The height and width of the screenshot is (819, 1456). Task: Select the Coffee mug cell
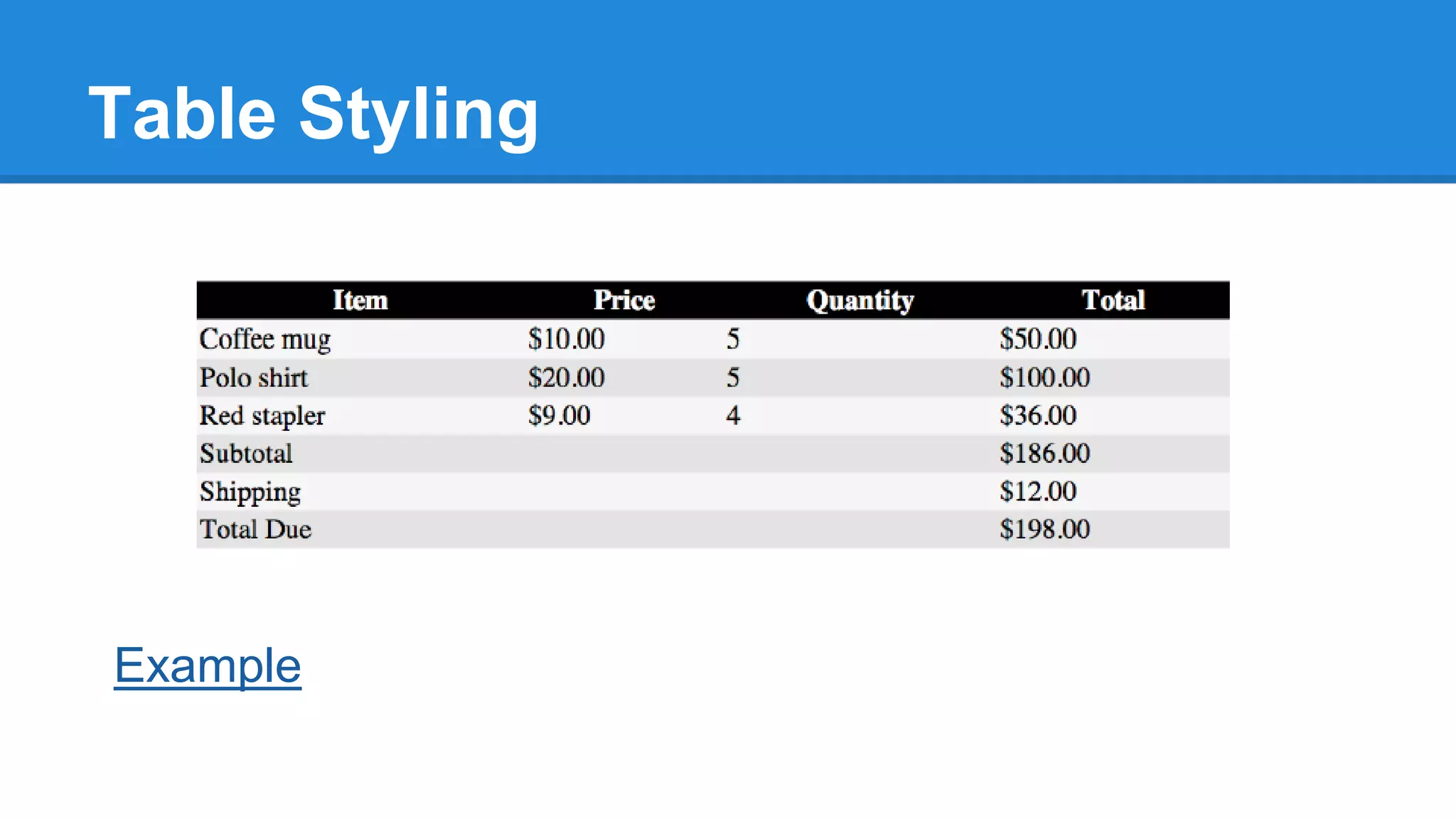tap(265, 339)
